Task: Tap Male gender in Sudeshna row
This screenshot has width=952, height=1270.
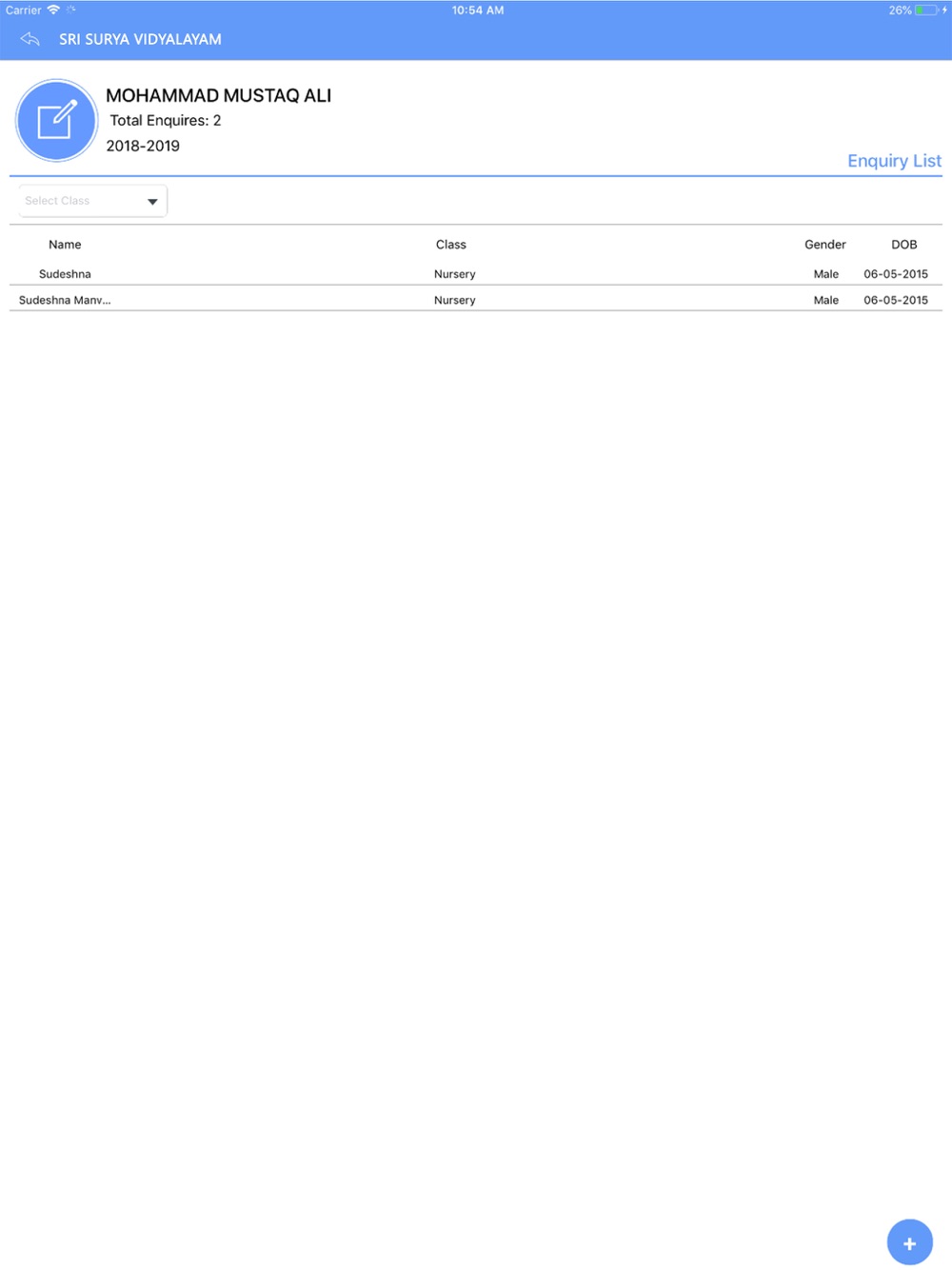Action: tap(826, 274)
